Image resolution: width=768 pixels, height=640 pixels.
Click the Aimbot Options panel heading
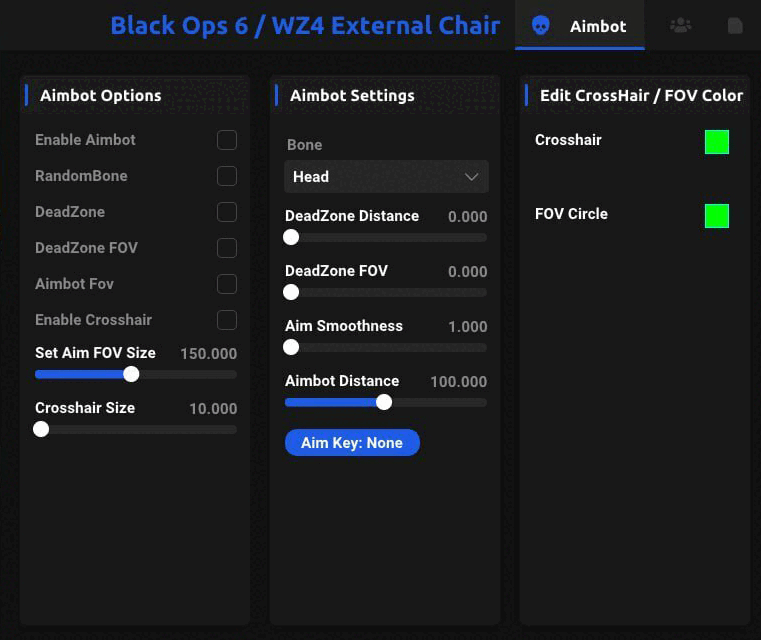click(x=101, y=95)
